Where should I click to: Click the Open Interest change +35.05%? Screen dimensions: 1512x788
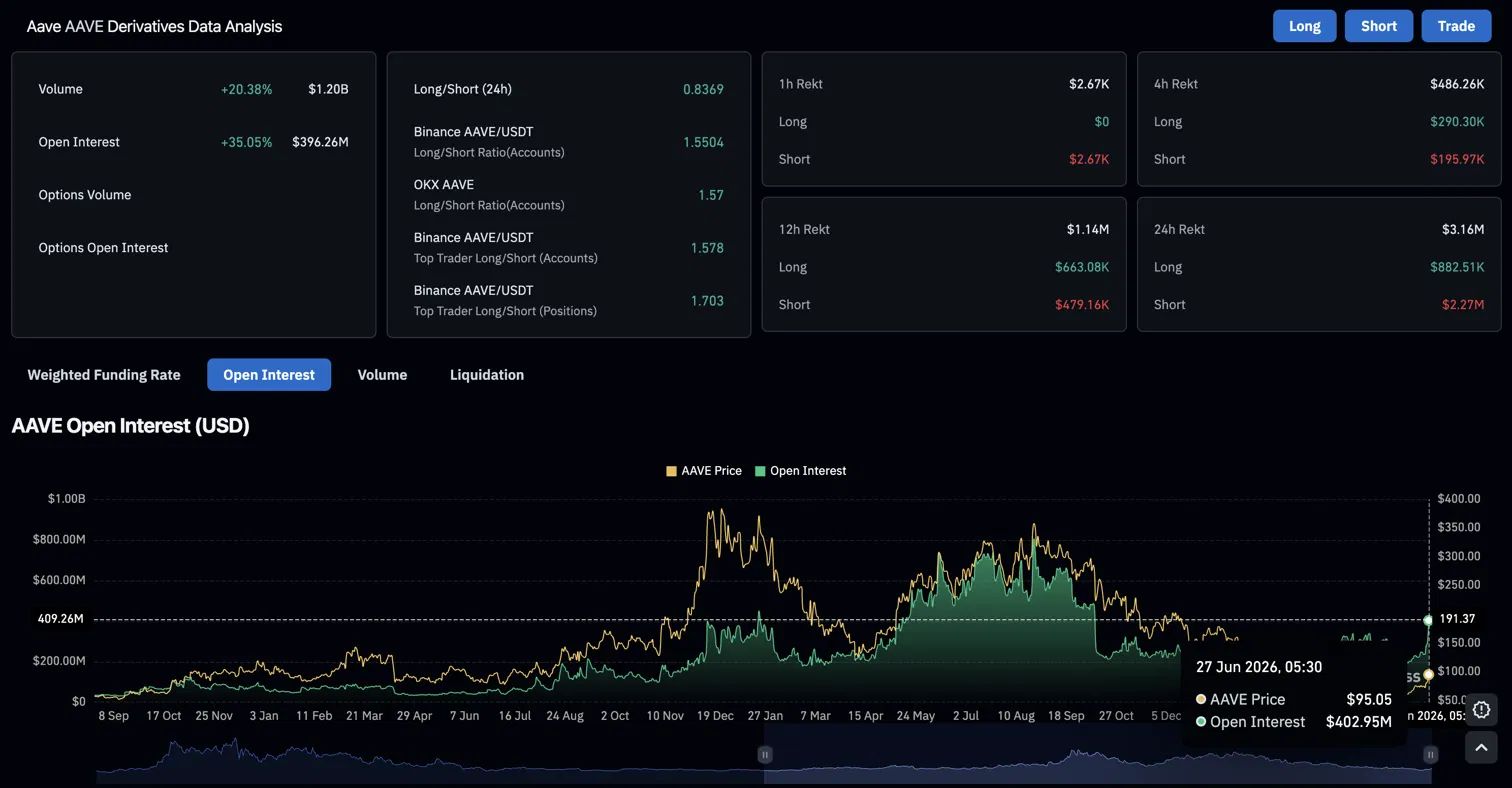click(x=246, y=142)
